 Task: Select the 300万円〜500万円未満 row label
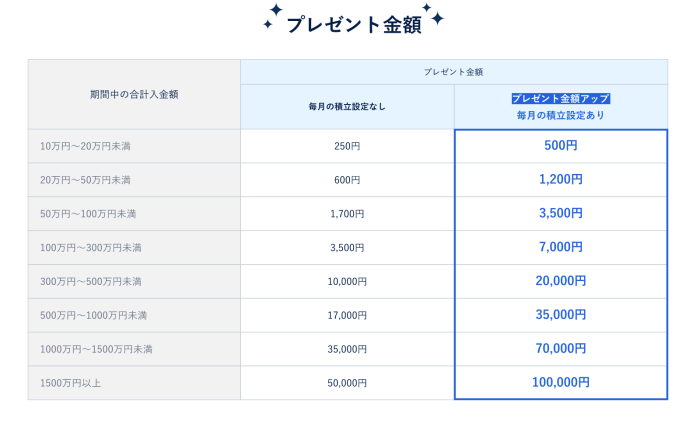pyautogui.click(x=91, y=282)
